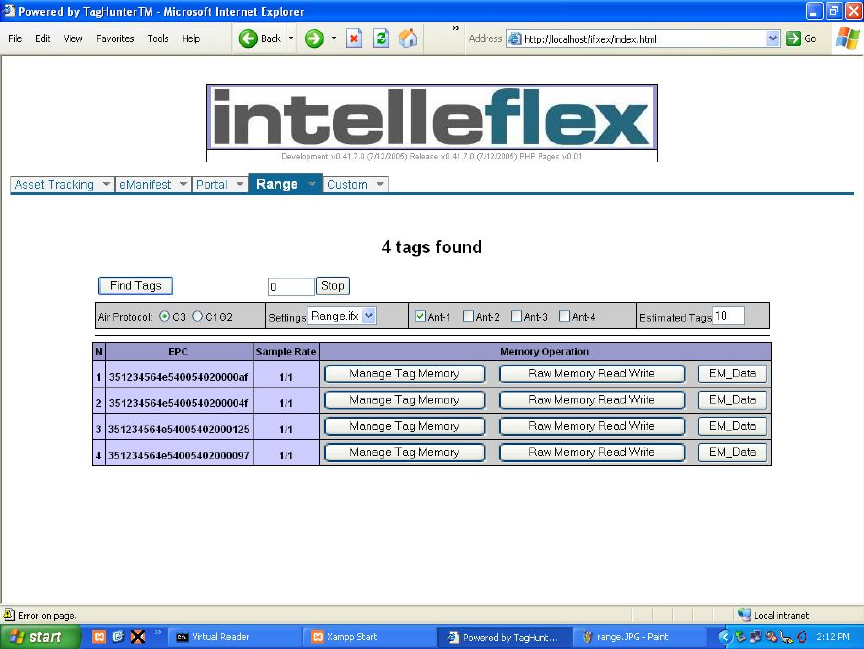This screenshot has height=649, width=864.
Task: Enable the Ant-3 antenna checkbox
Action: 516,316
